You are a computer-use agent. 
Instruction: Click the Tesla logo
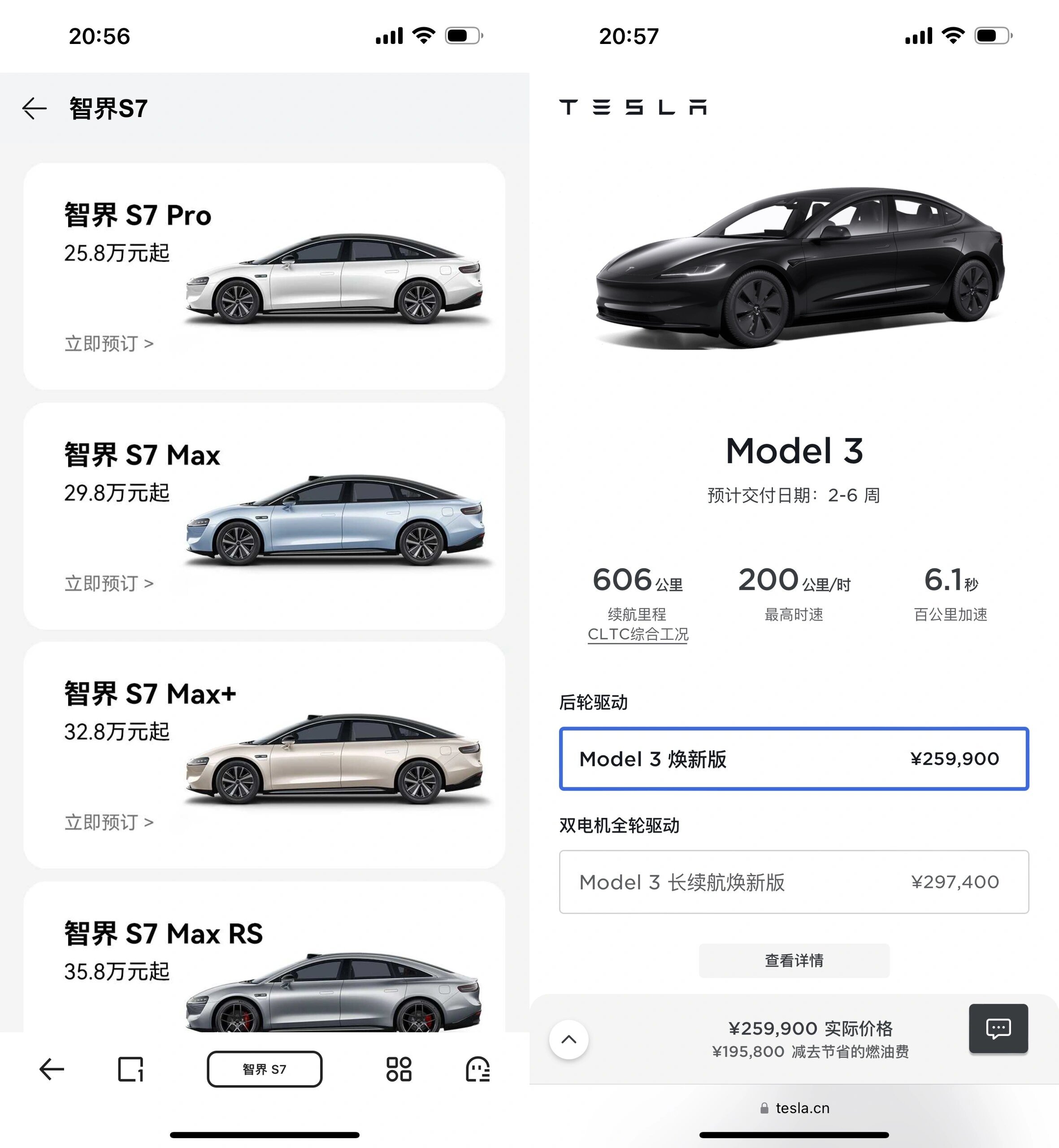[x=633, y=107]
